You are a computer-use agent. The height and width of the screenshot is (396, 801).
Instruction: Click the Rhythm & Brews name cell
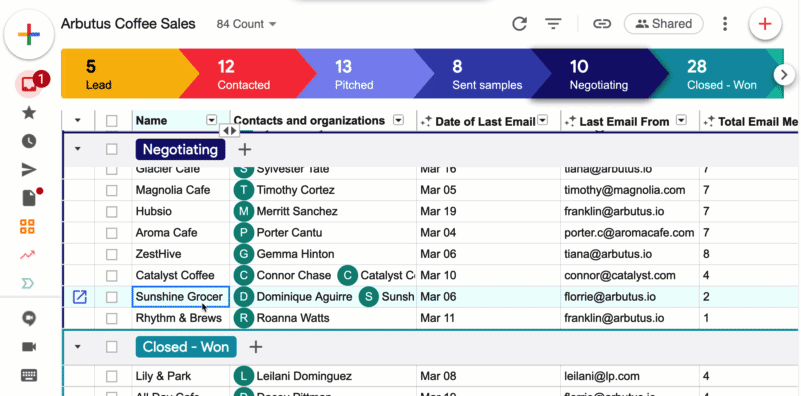tap(181, 318)
